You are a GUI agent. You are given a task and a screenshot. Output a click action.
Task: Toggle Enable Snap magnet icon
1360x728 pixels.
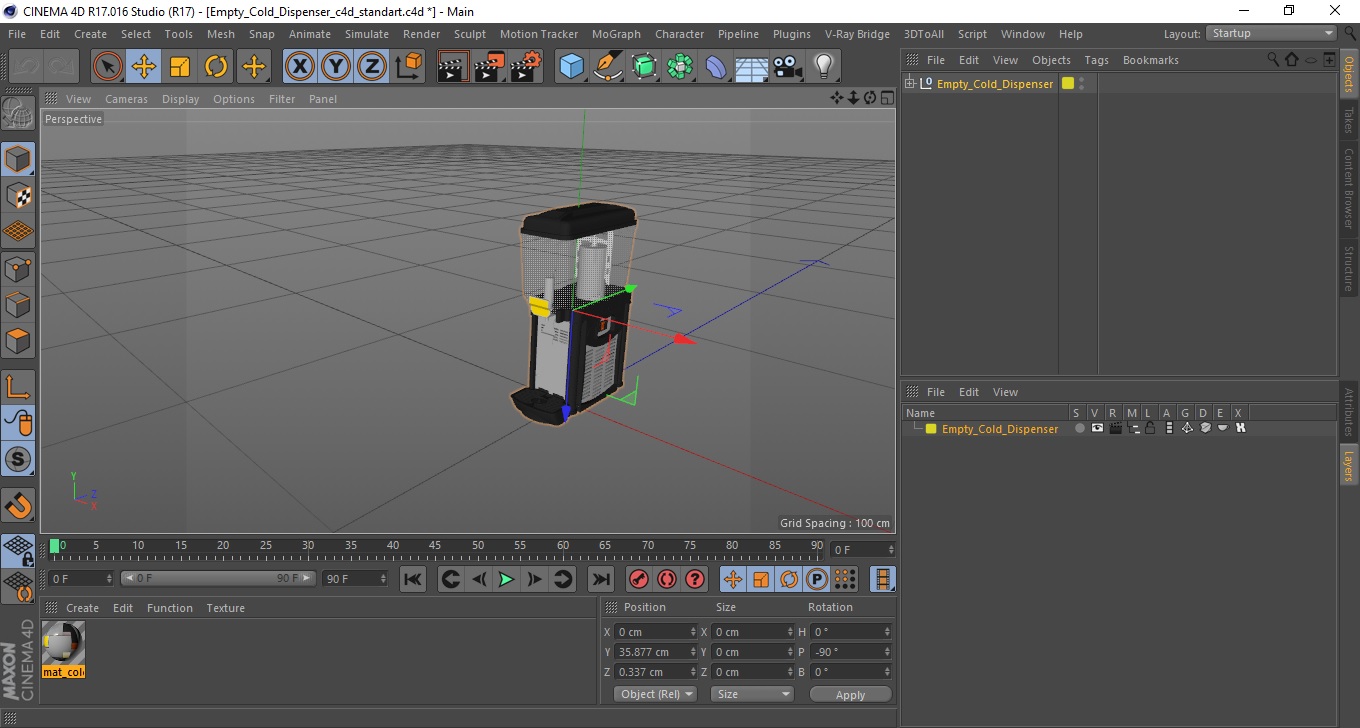click(x=18, y=505)
